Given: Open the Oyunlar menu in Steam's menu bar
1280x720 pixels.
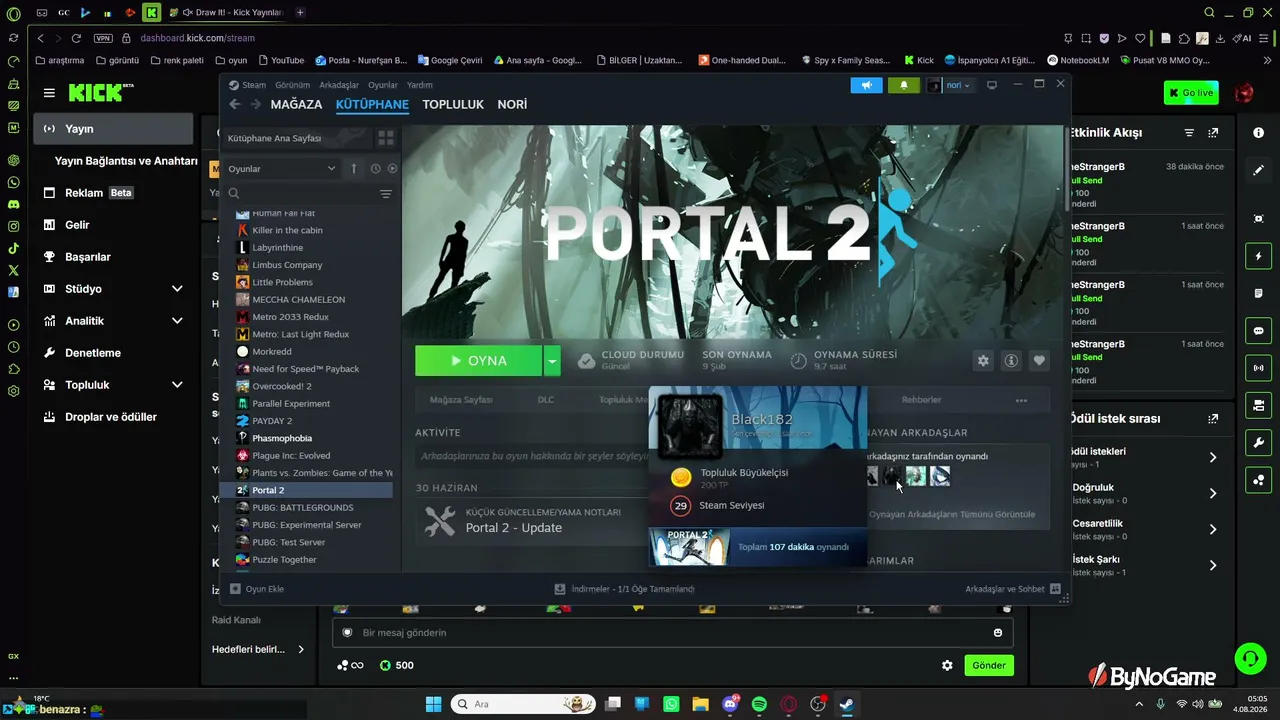Looking at the screenshot, I should [383, 85].
